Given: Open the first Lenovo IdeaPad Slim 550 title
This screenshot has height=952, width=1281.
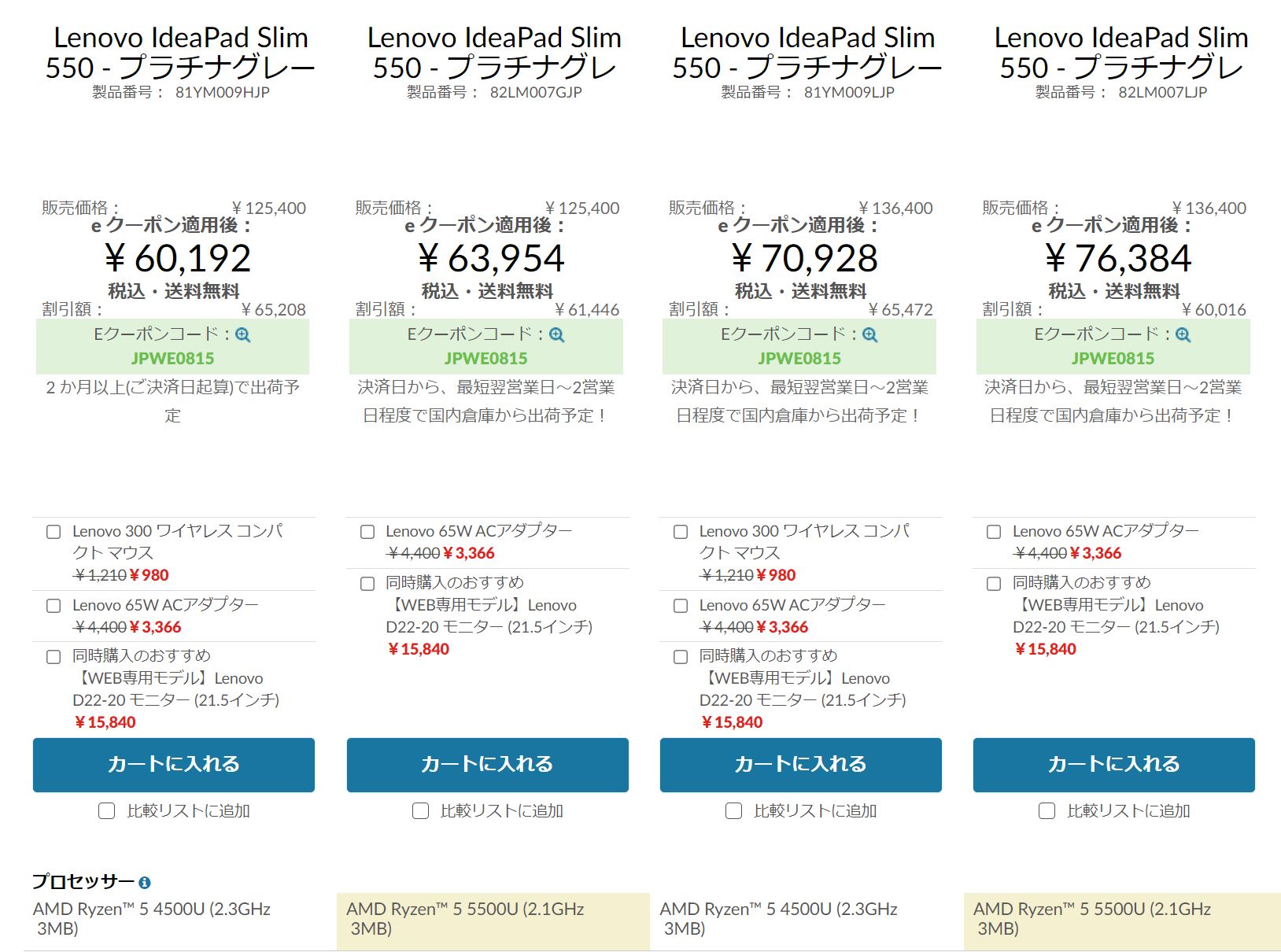Looking at the screenshot, I should point(180,53).
